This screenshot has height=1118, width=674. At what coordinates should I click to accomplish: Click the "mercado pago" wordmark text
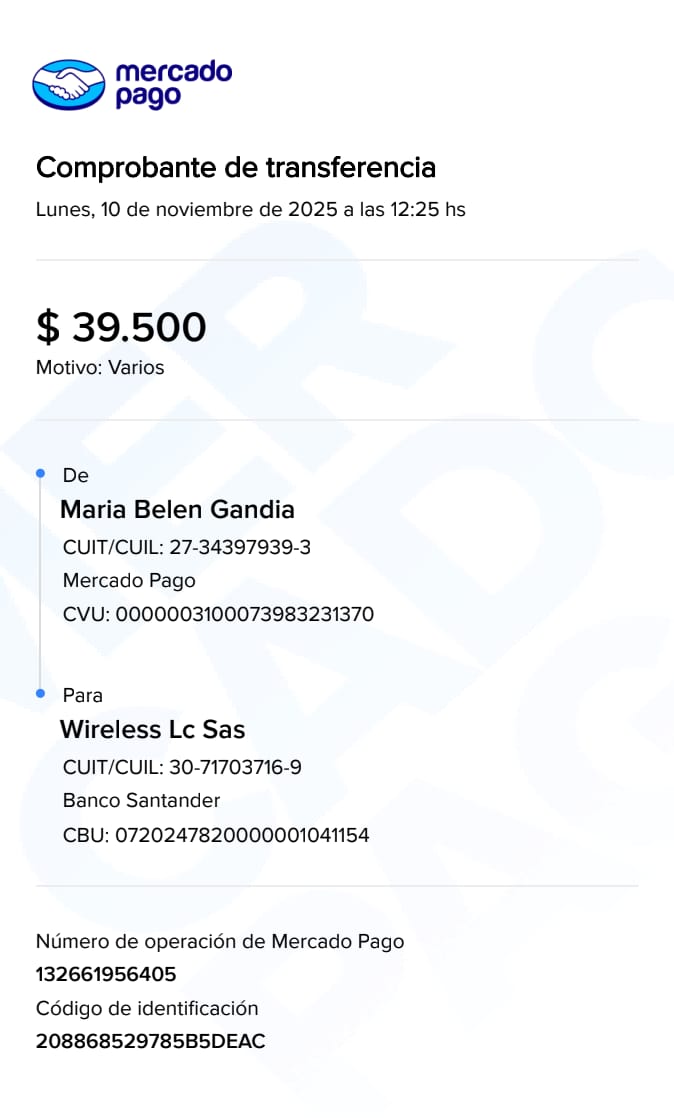[x=173, y=84]
